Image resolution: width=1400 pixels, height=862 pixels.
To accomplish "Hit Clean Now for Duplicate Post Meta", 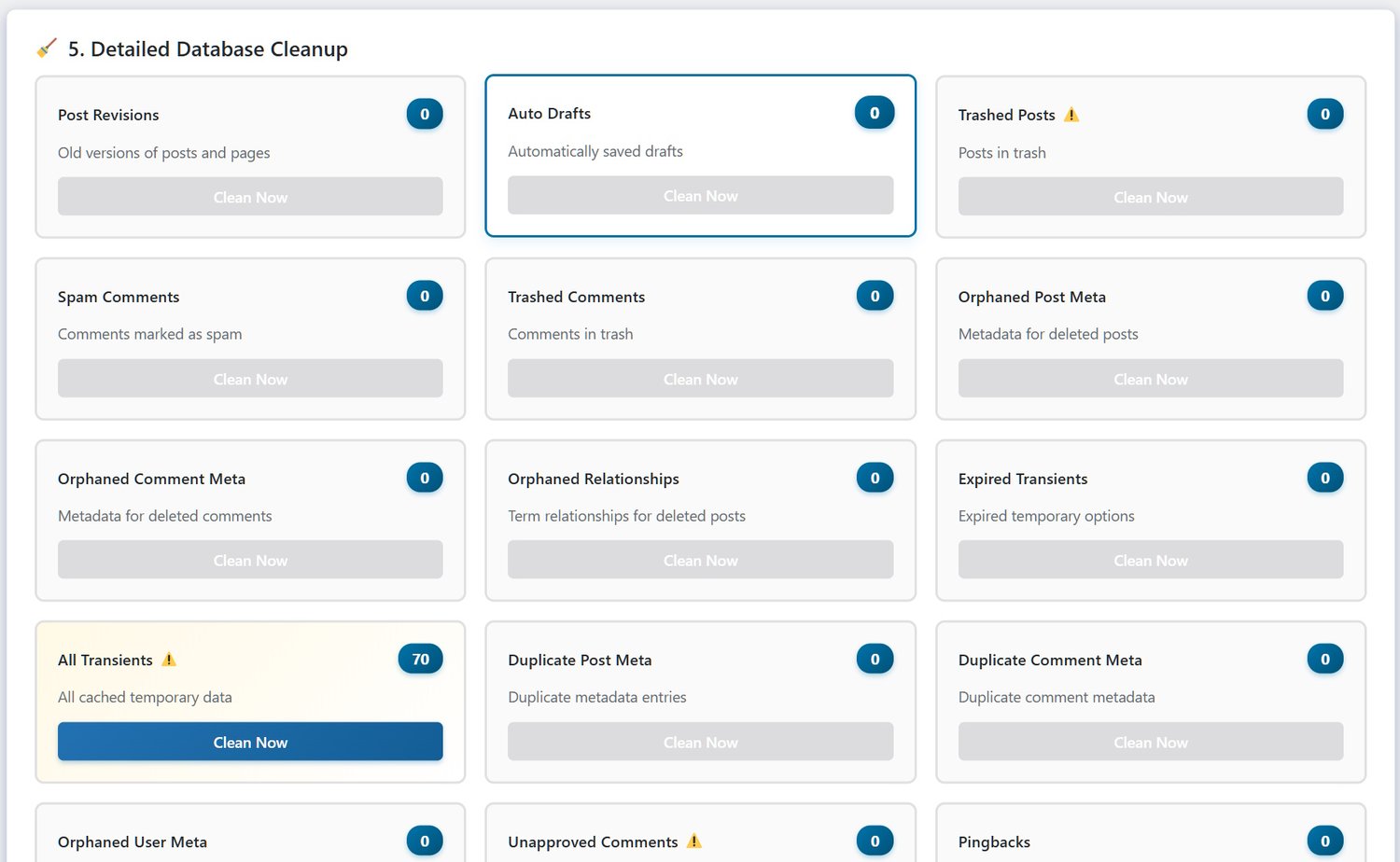I will (700, 743).
